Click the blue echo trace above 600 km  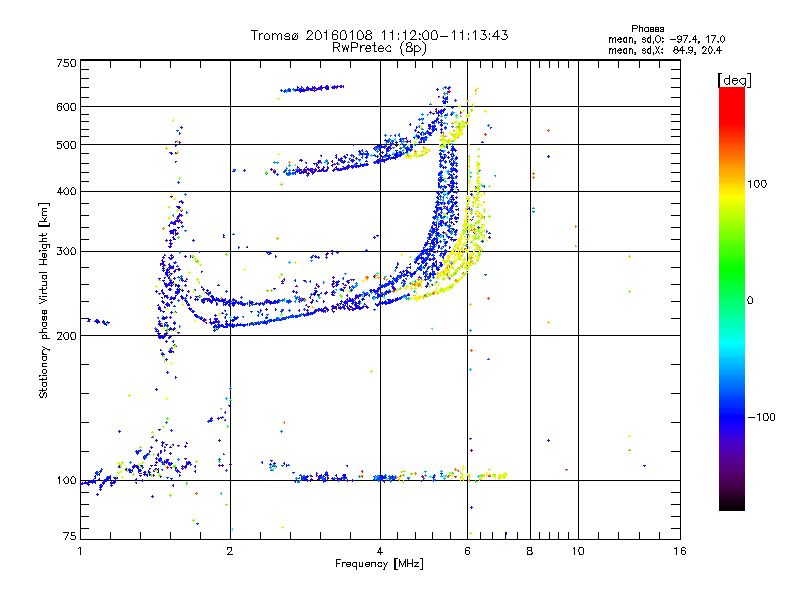(x=312, y=89)
